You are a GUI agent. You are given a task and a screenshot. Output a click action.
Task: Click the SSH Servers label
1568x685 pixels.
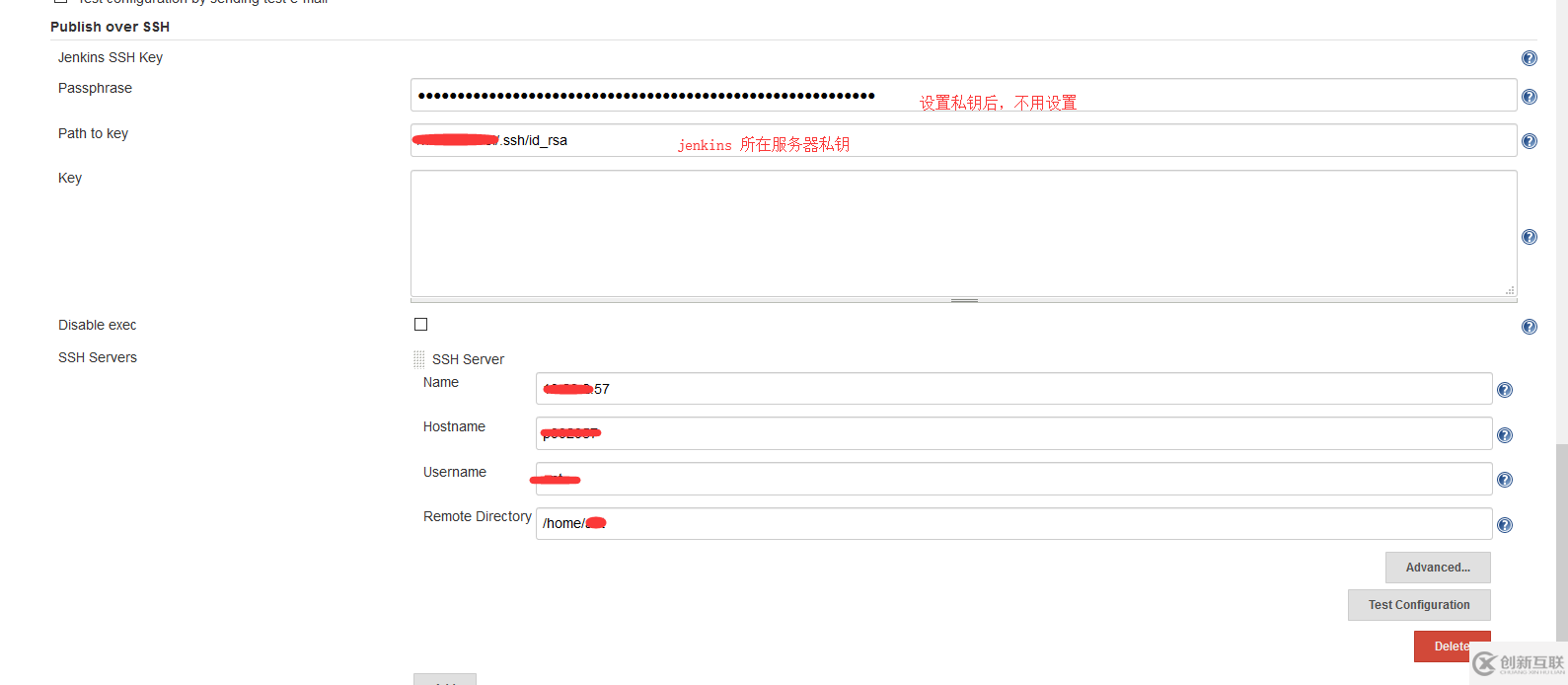(98, 357)
